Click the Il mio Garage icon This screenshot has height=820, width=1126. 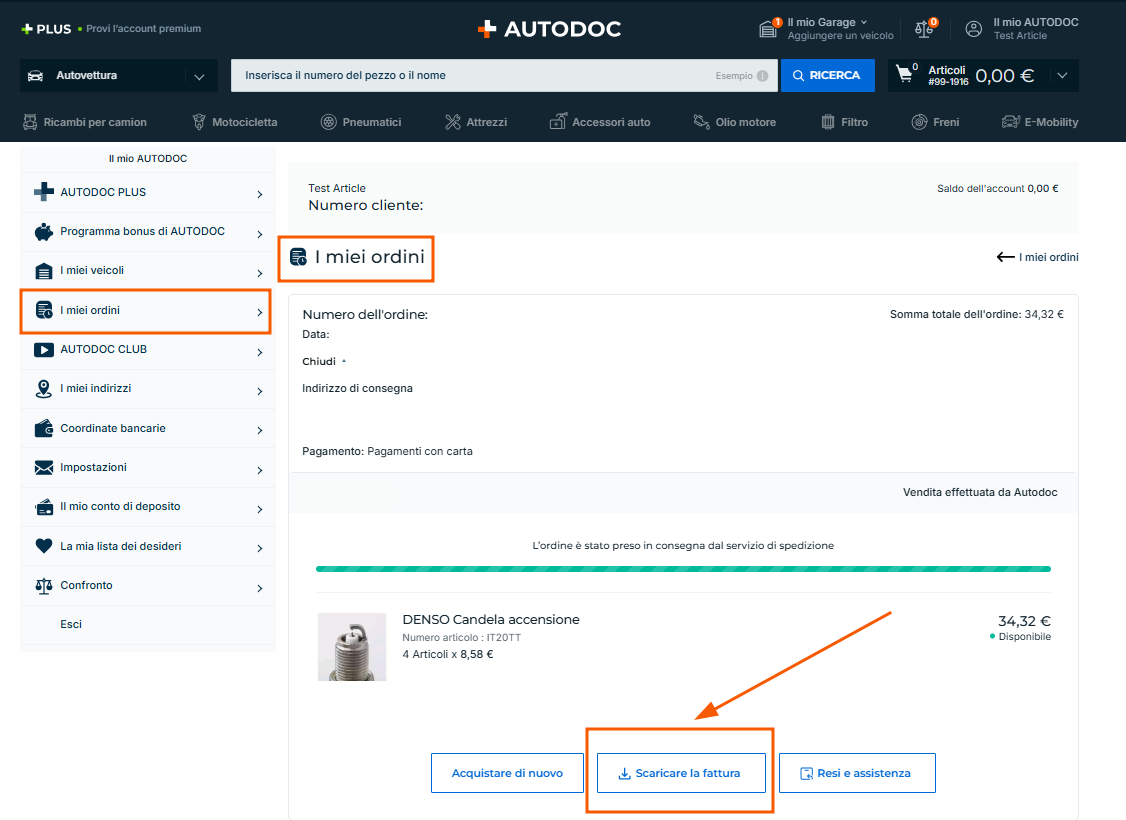pyautogui.click(x=768, y=29)
